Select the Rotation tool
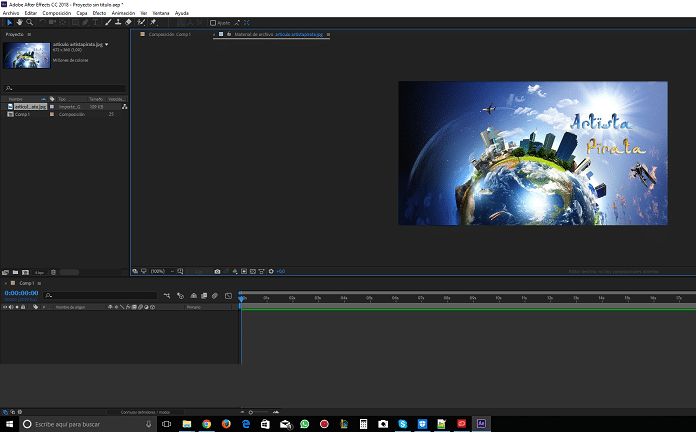This screenshot has width=696, height=432. [43, 22]
